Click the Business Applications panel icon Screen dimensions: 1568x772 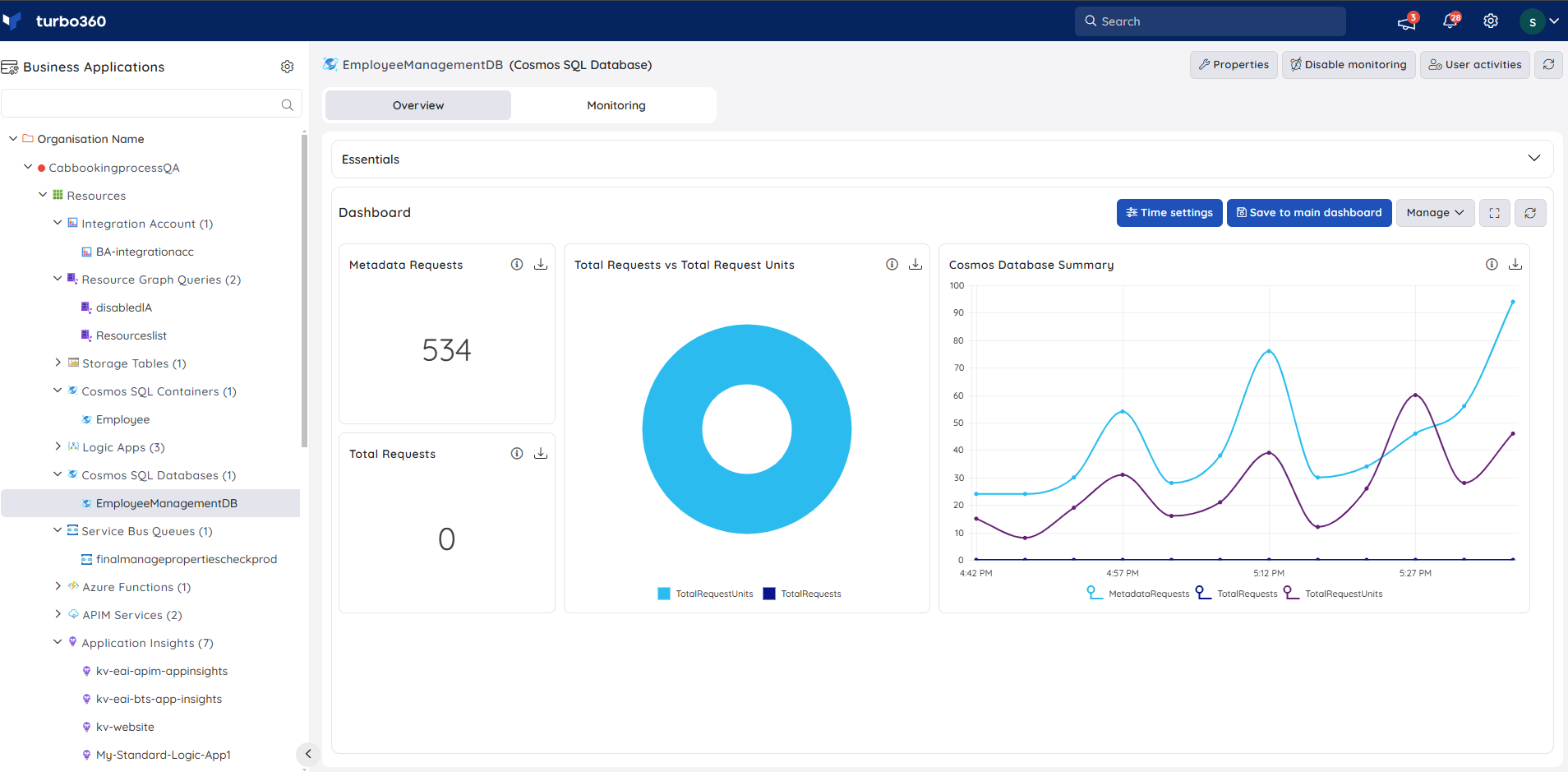click(x=10, y=67)
